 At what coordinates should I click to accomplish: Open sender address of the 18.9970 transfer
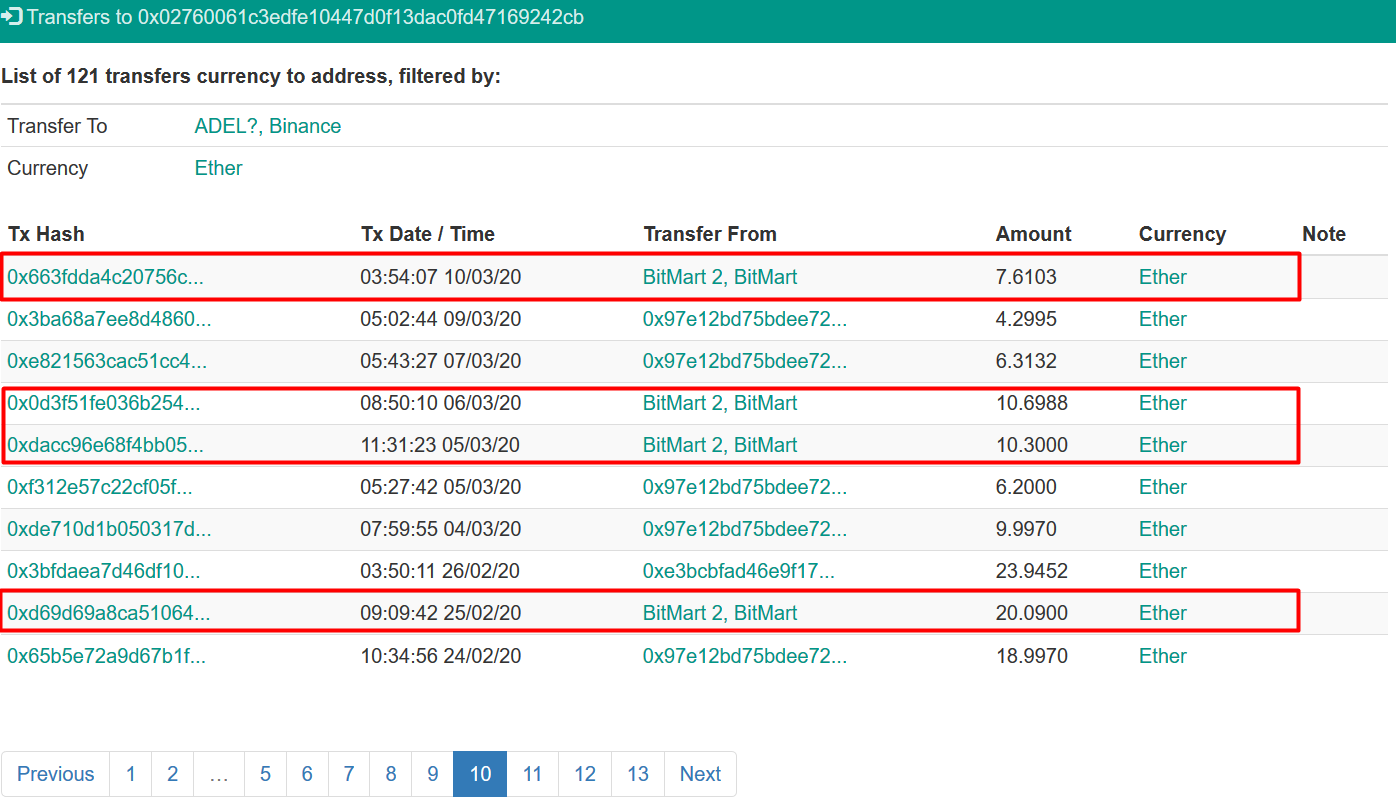pyautogui.click(x=745, y=656)
